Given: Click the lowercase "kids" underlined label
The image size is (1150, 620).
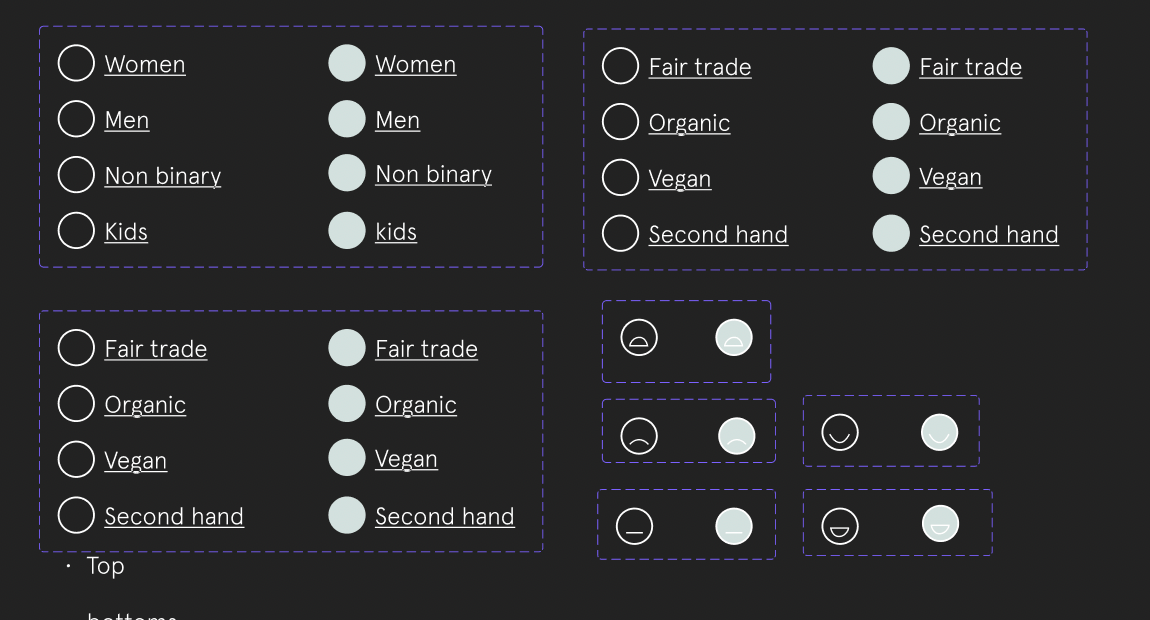Looking at the screenshot, I should (x=396, y=232).
